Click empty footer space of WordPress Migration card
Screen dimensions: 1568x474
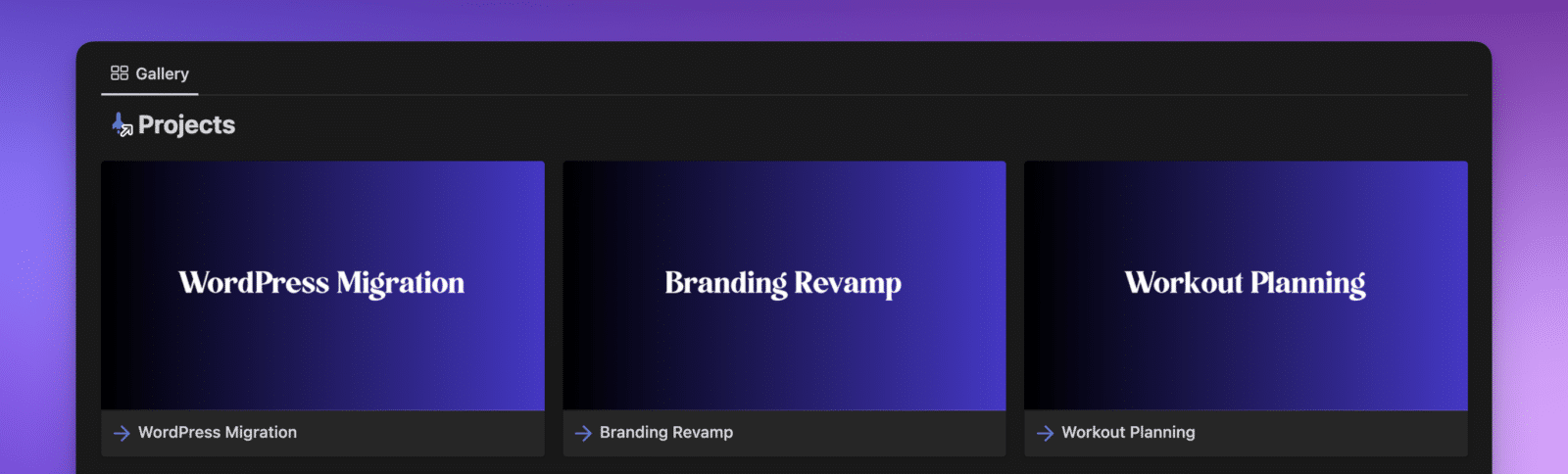click(431, 433)
